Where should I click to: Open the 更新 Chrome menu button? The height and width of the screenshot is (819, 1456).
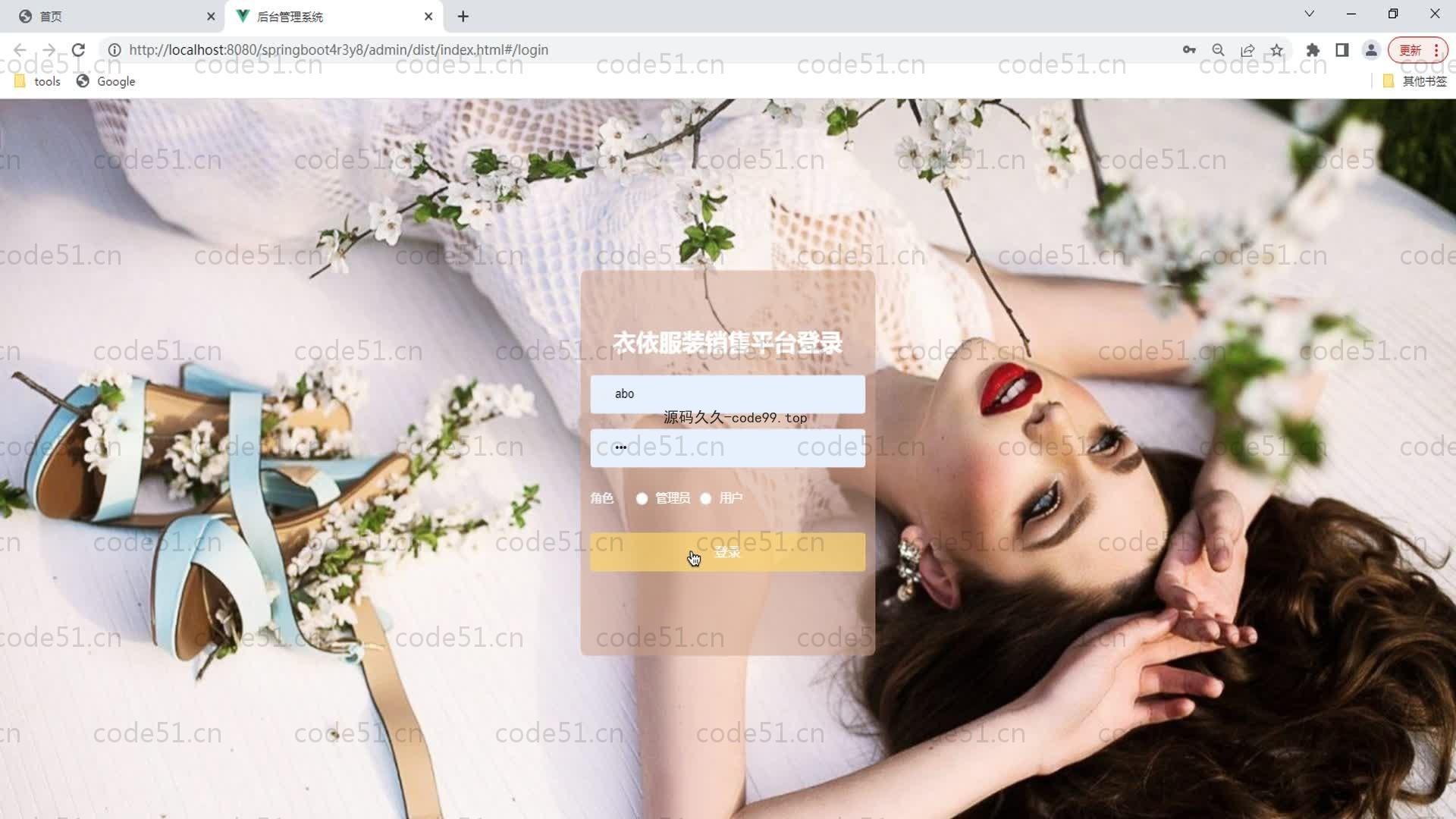1417,50
